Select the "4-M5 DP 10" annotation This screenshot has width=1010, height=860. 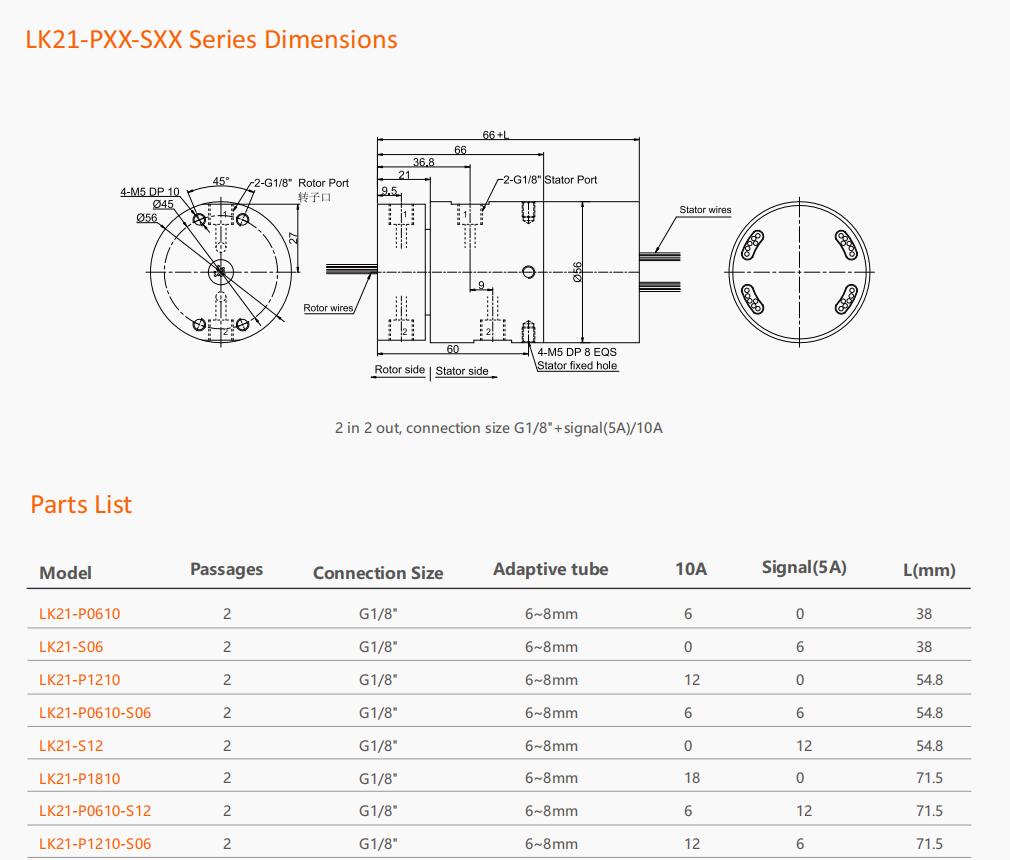[149, 191]
